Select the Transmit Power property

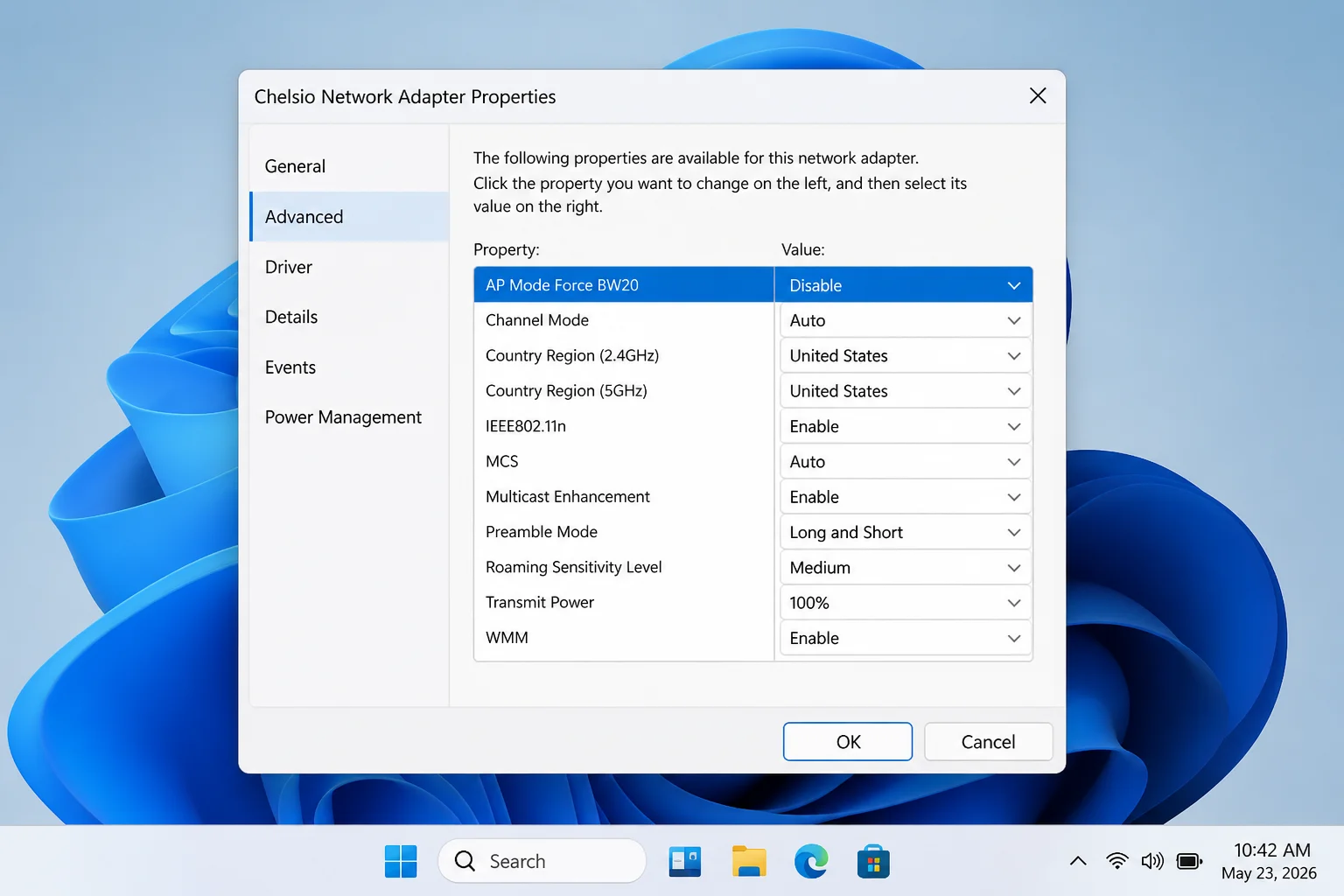click(x=624, y=602)
